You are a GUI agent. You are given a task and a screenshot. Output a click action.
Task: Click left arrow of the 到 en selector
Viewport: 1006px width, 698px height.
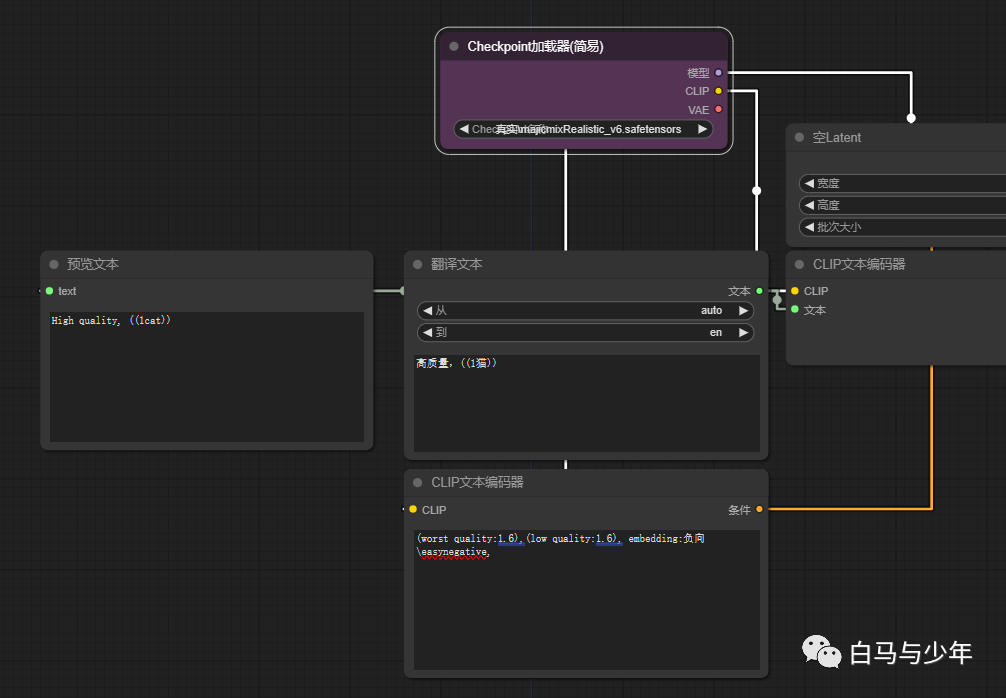point(427,333)
